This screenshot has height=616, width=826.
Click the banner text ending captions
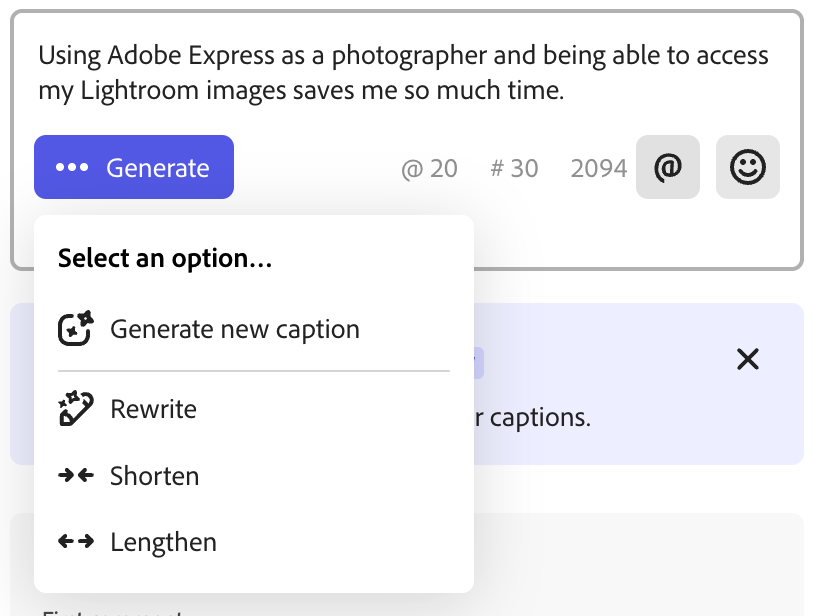pos(532,417)
